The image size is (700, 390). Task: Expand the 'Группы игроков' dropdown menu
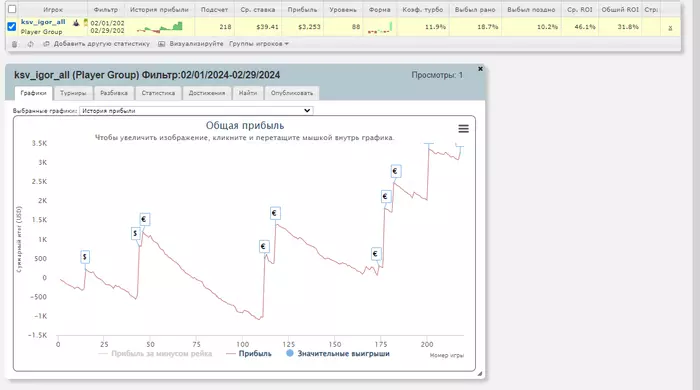(x=258, y=44)
